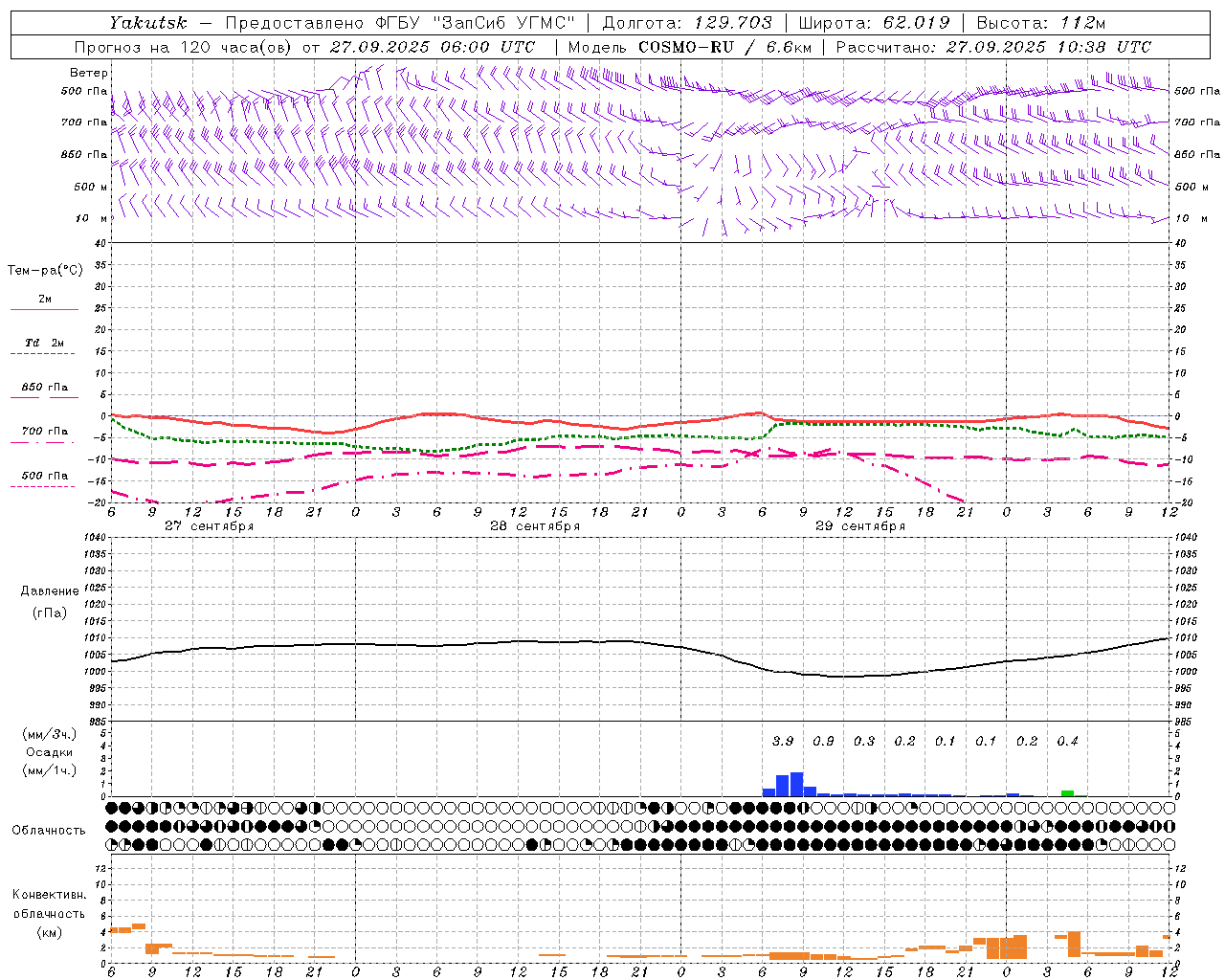The image size is (1225, 980).
Task: Click the "0.4" precipitation total value
Action: 1067,741
